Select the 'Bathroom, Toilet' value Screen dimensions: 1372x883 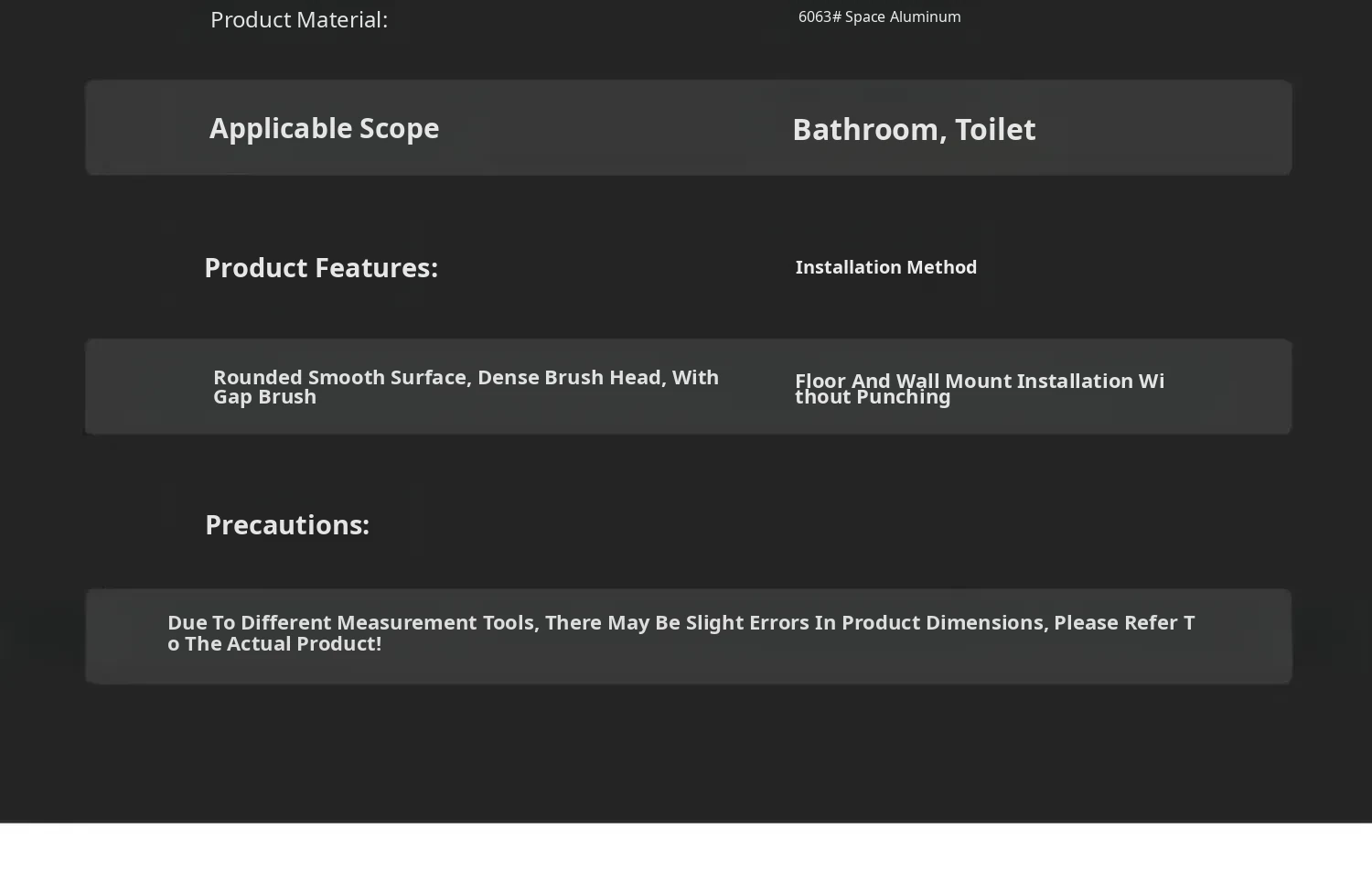(x=914, y=130)
